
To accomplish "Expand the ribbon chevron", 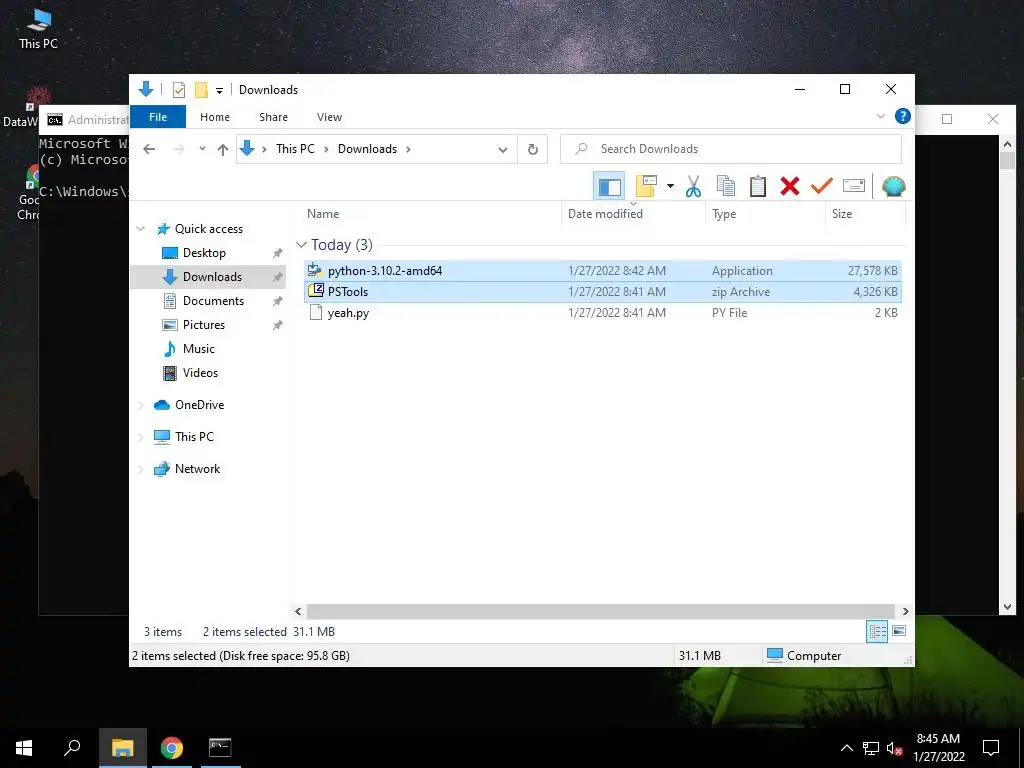I will coord(880,116).
